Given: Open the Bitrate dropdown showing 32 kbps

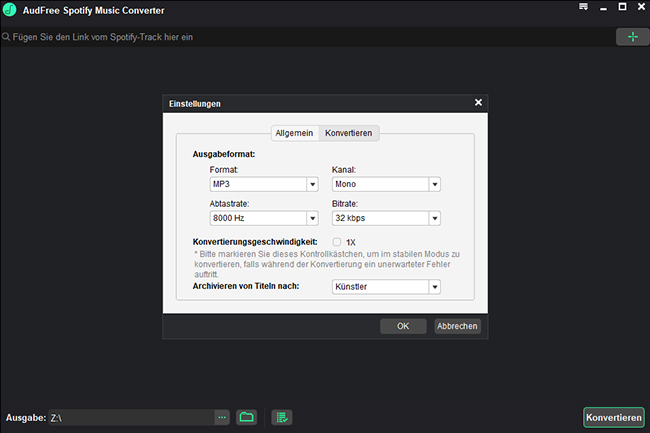Looking at the screenshot, I should 386,218.
